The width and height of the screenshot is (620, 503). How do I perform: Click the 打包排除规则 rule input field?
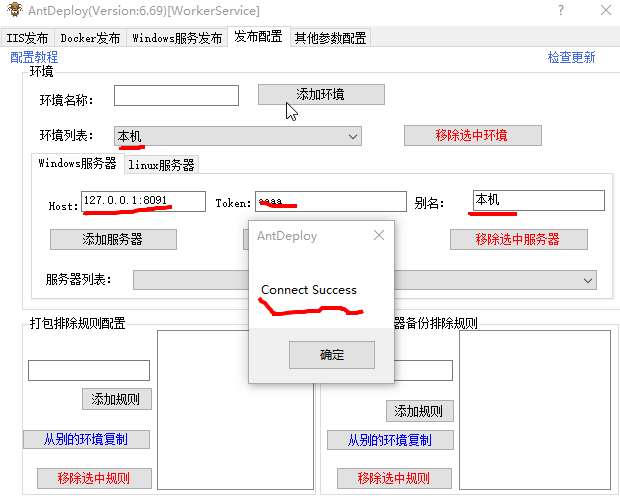point(89,371)
